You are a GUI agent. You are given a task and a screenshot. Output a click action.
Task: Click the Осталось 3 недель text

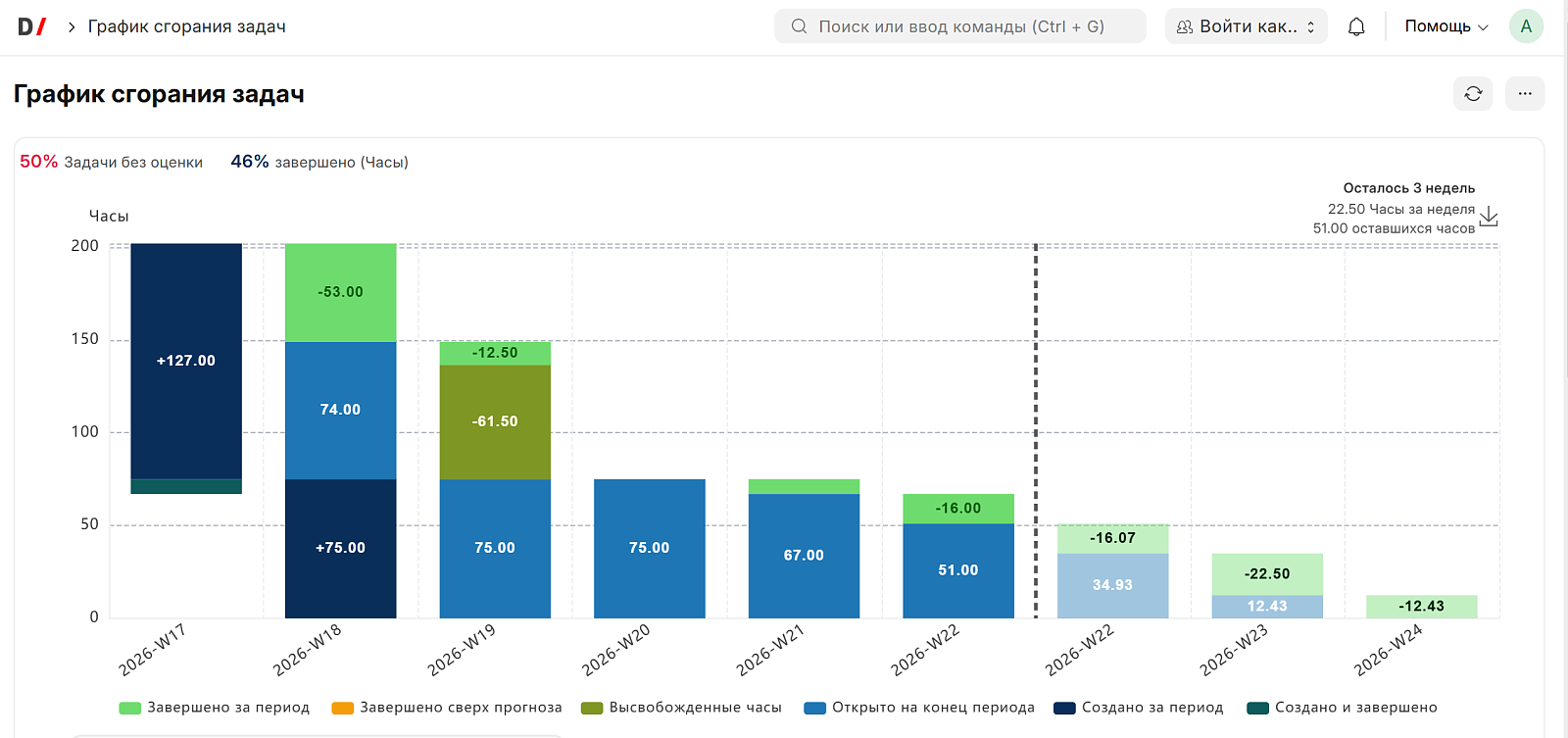tap(1408, 188)
